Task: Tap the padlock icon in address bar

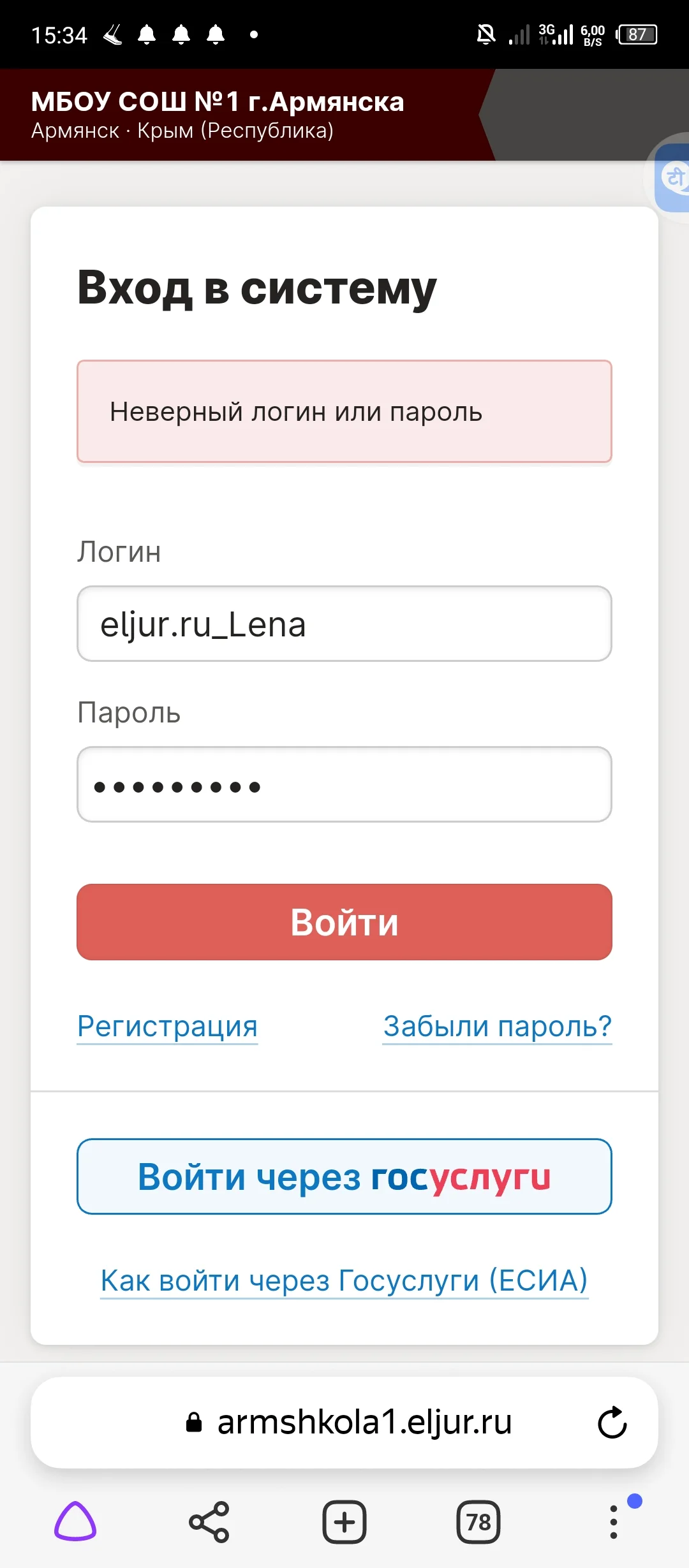Action: [x=194, y=1423]
